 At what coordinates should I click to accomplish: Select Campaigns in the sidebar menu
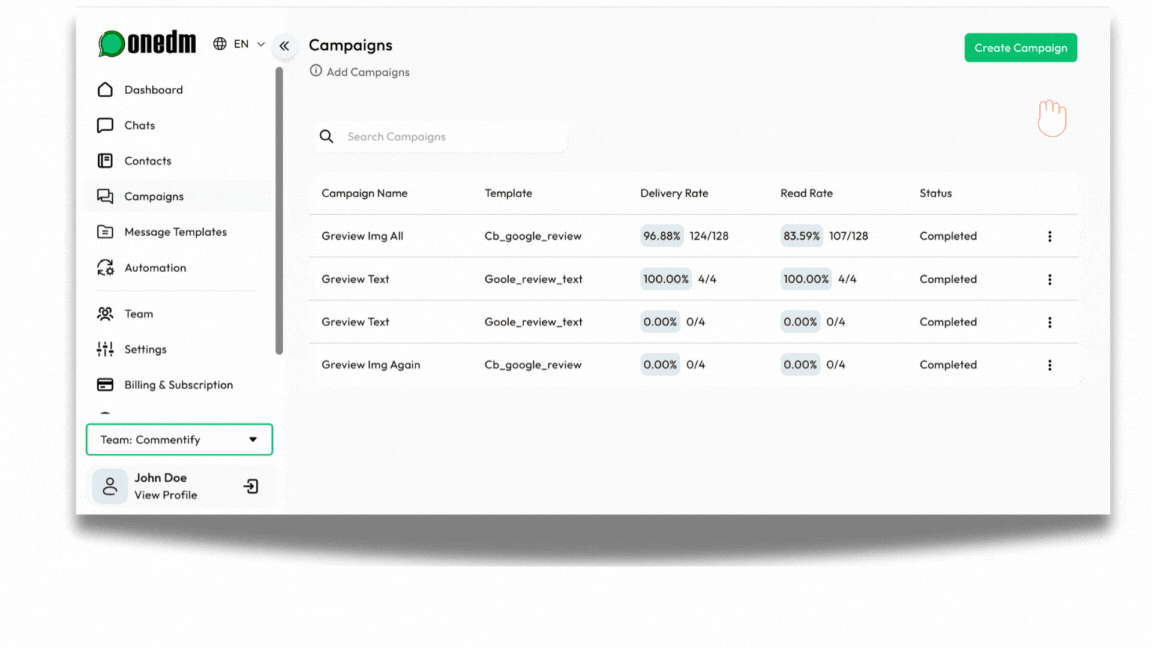[153, 197]
